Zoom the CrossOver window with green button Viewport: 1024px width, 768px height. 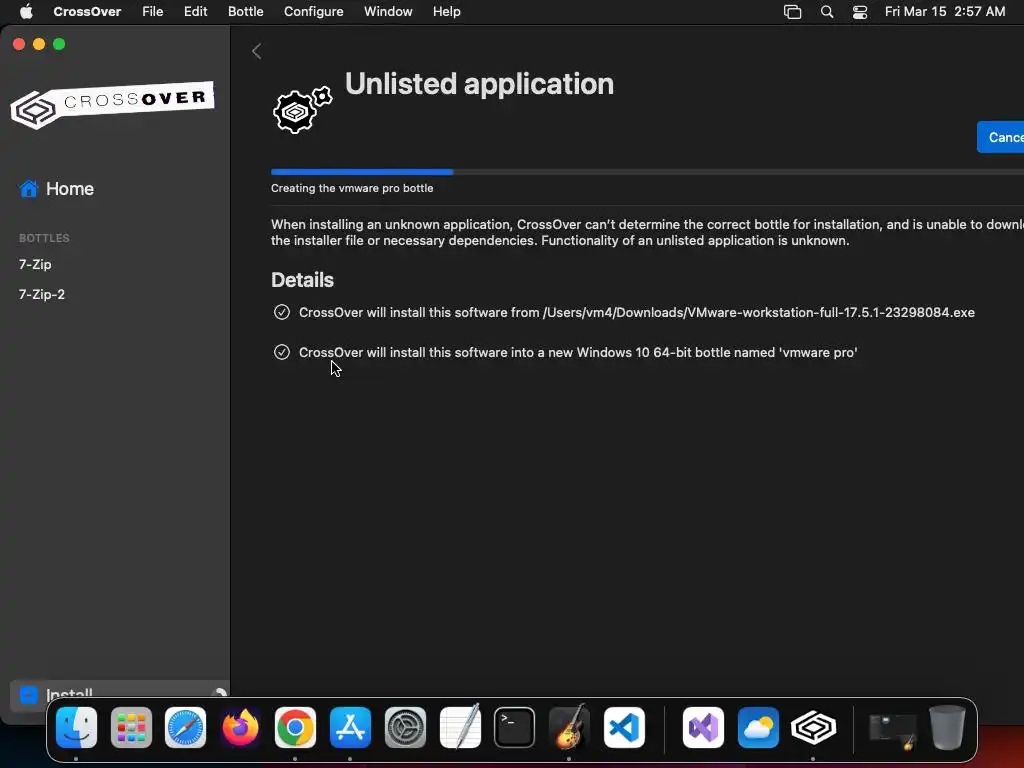[59, 44]
